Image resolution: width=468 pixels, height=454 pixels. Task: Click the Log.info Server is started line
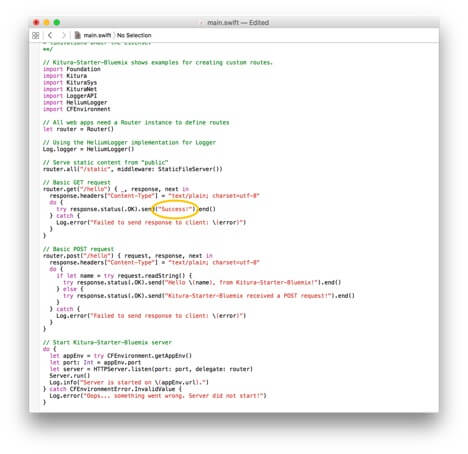tap(129, 382)
